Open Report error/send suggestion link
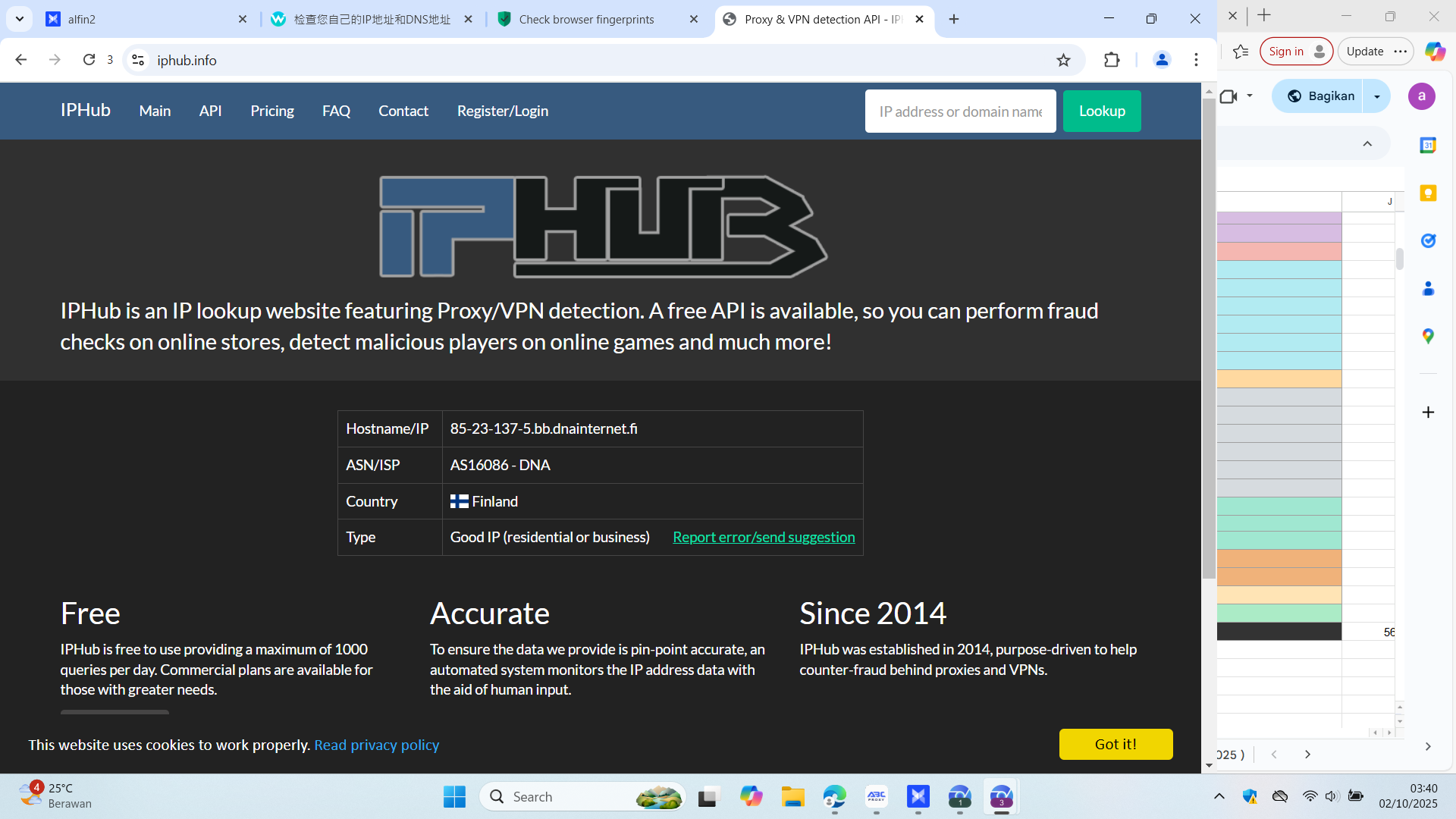The width and height of the screenshot is (1456, 819). (764, 537)
